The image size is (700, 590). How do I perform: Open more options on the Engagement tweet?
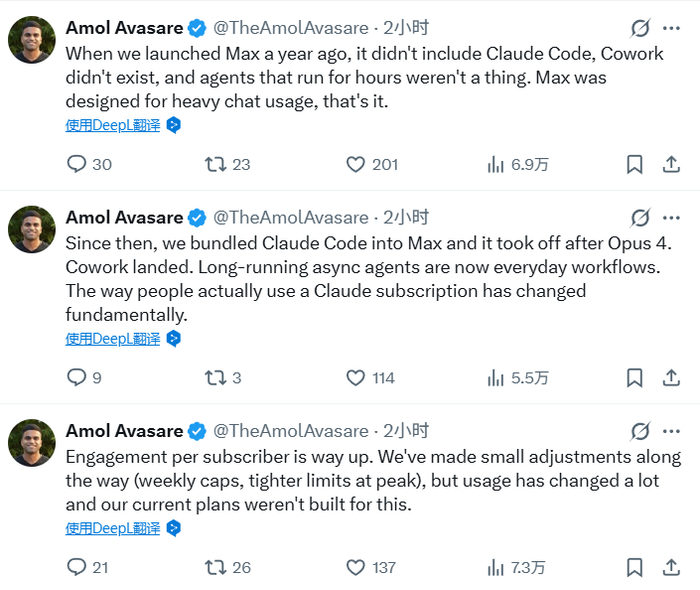(x=671, y=431)
